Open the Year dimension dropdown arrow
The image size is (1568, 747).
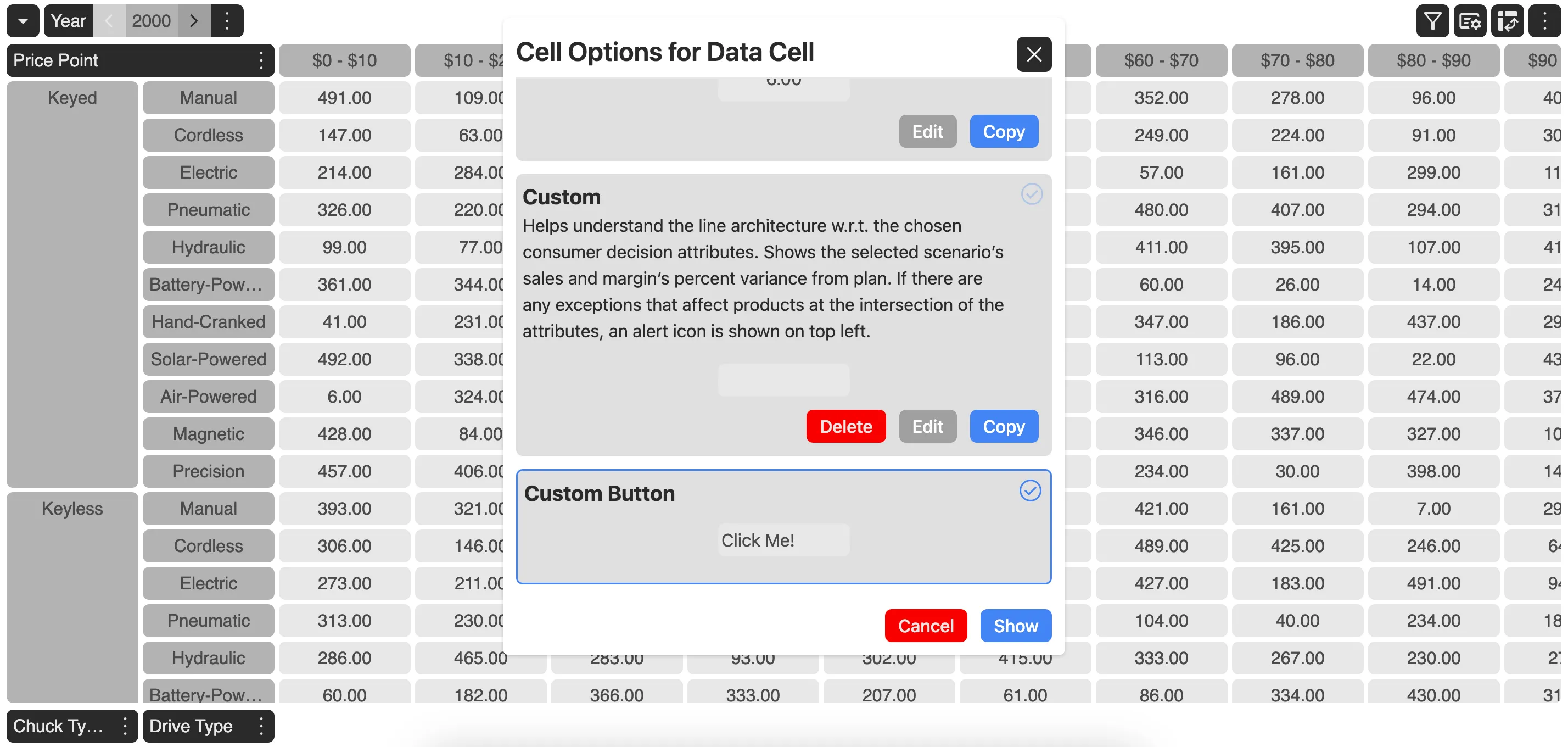point(23,21)
